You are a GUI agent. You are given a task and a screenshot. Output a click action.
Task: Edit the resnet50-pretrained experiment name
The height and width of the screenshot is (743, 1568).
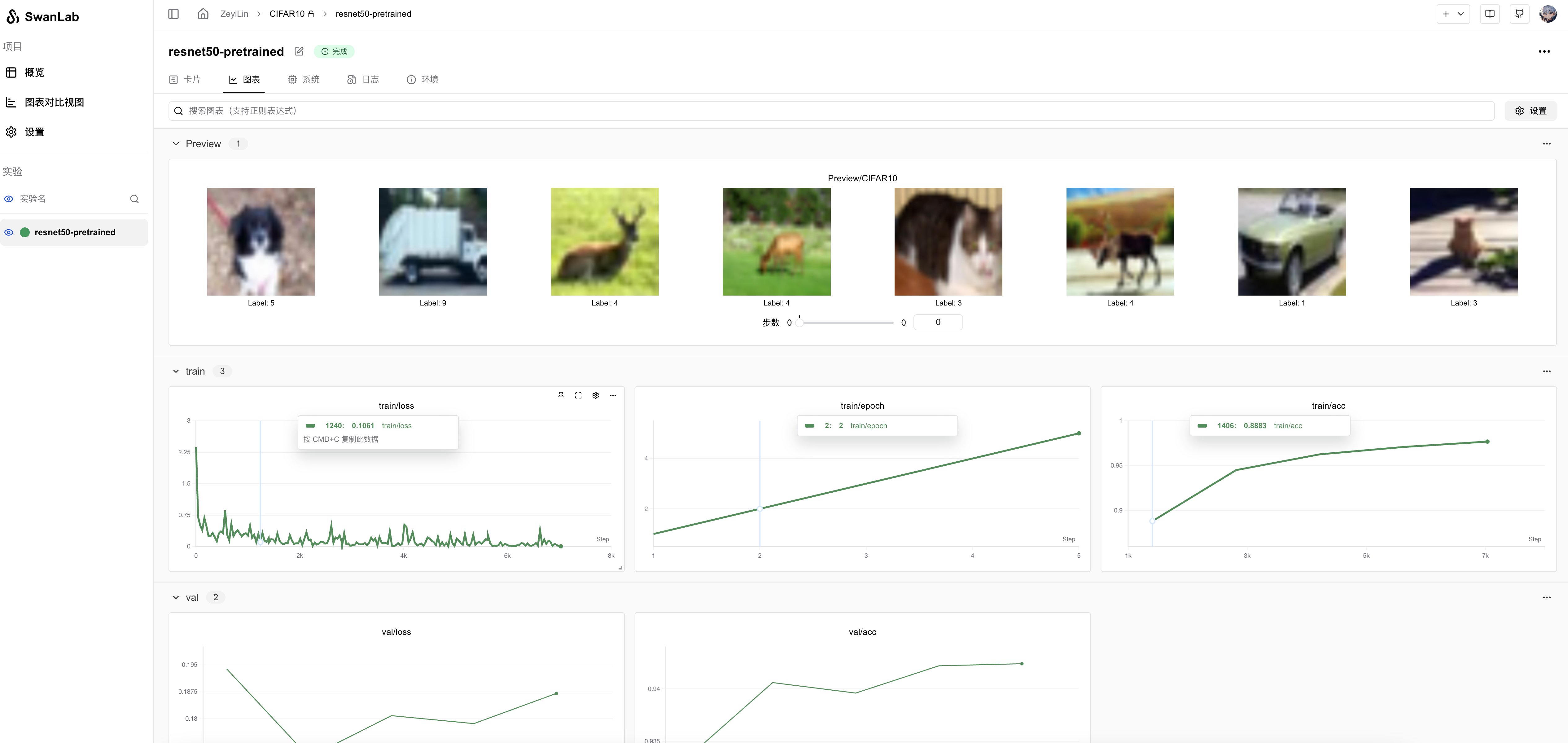click(x=299, y=52)
